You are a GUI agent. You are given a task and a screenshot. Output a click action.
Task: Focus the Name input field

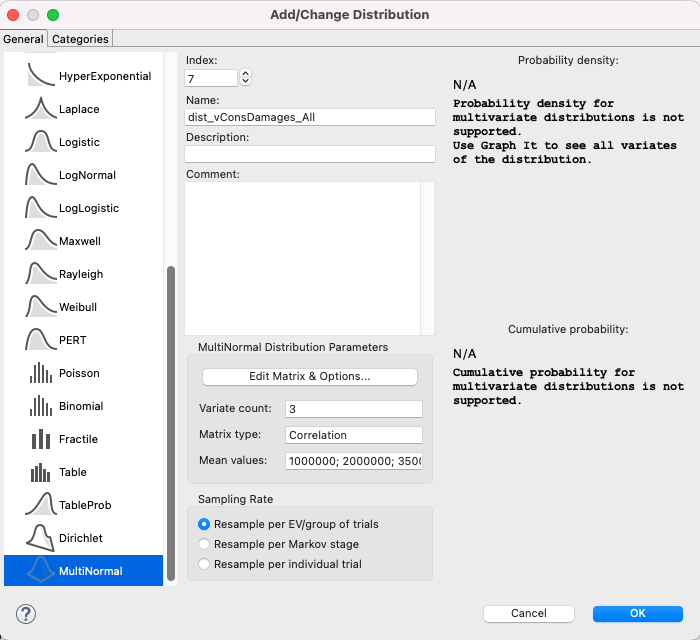(x=310, y=117)
